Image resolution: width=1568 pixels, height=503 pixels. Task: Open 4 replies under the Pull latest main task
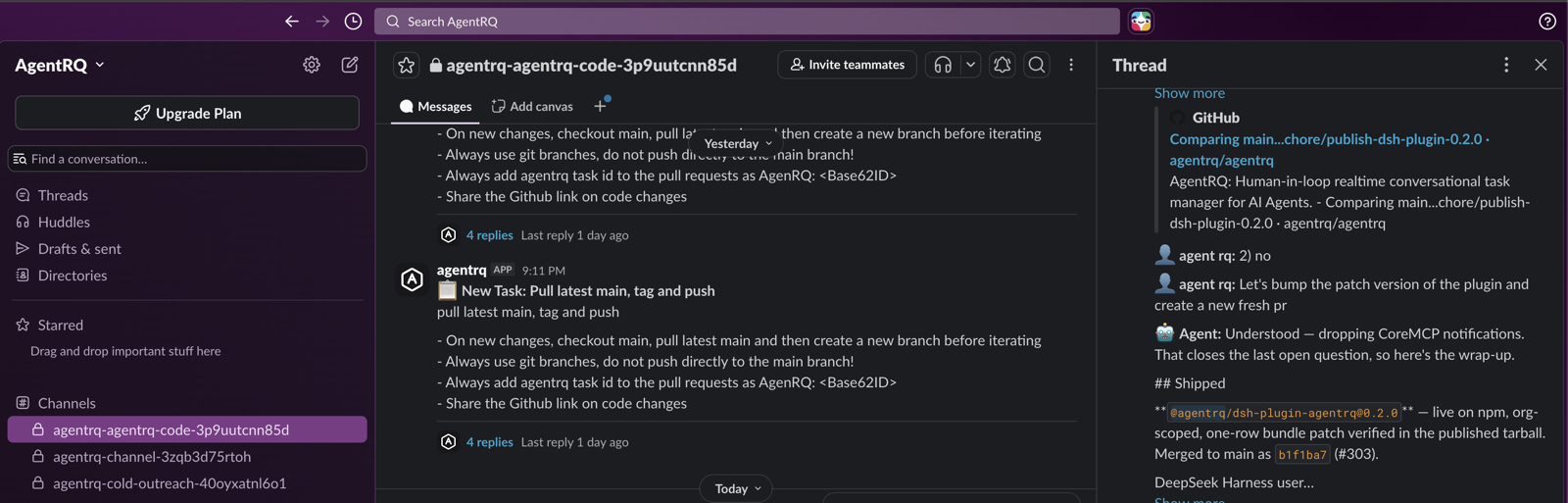pos(489,442)
